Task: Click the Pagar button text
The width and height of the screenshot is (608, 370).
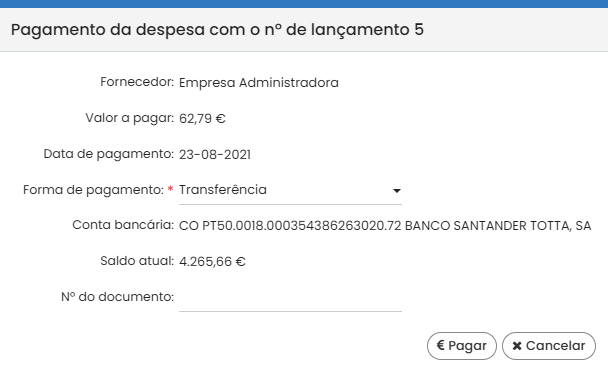Action: click(467, 346)
